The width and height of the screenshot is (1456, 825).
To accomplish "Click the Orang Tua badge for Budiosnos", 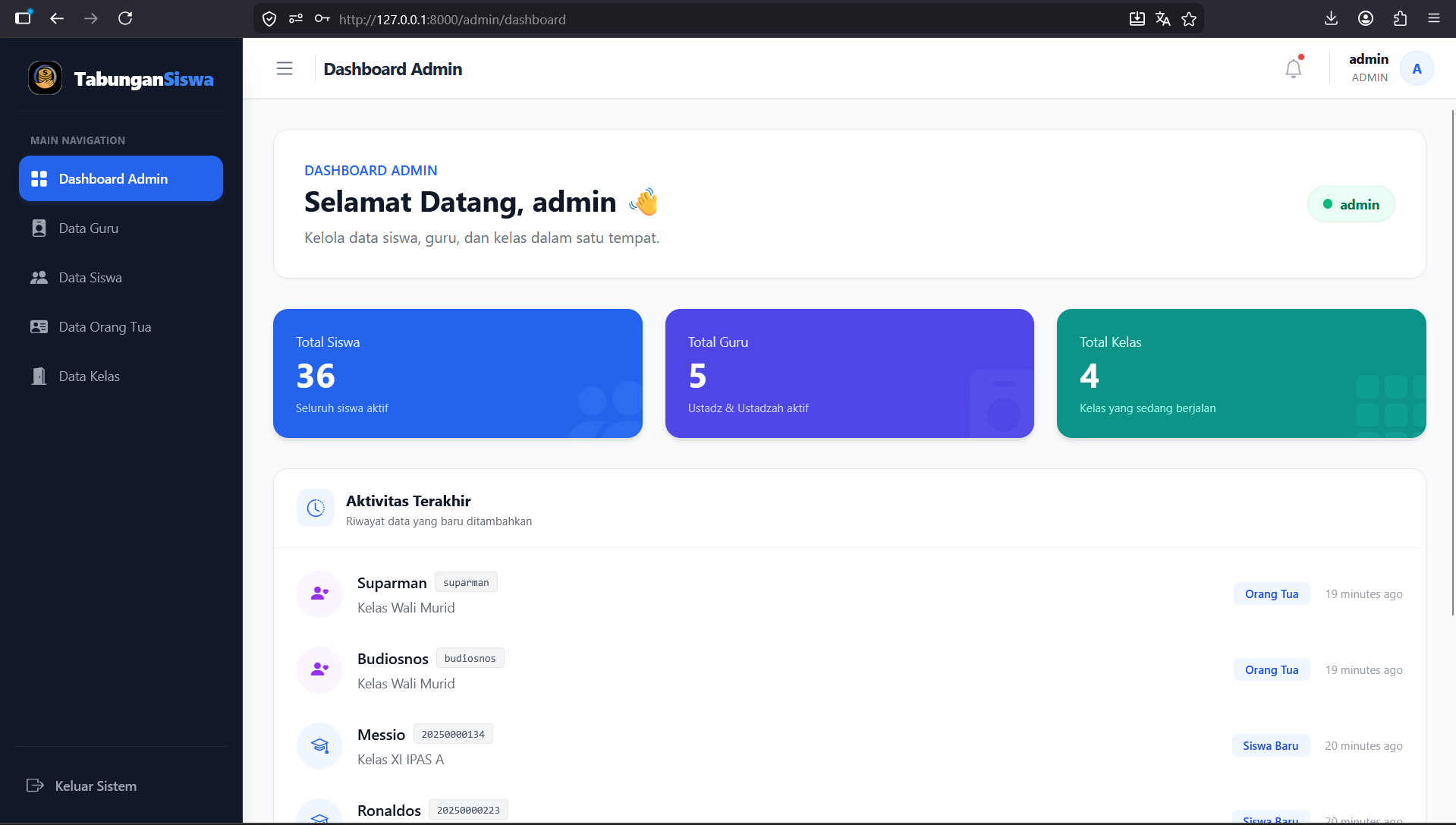I will point(1272,669).
